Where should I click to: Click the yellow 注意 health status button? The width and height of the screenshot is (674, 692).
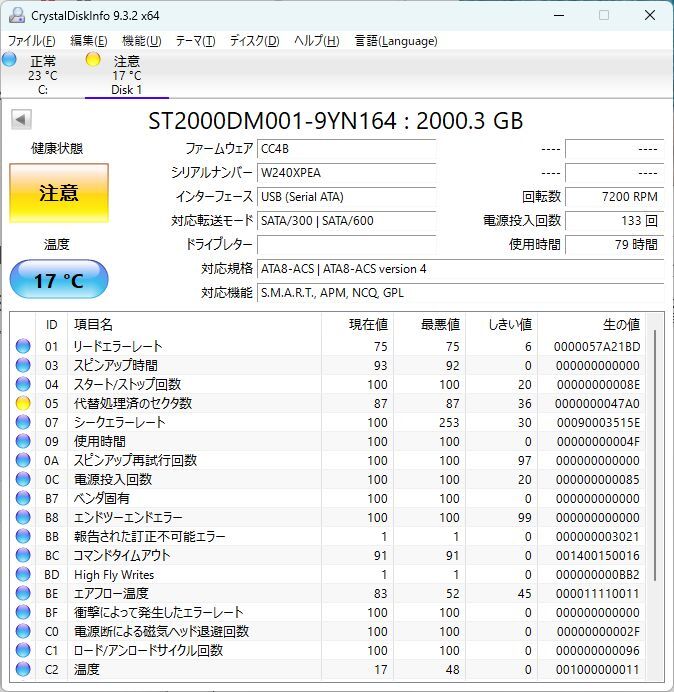[59, 193]
